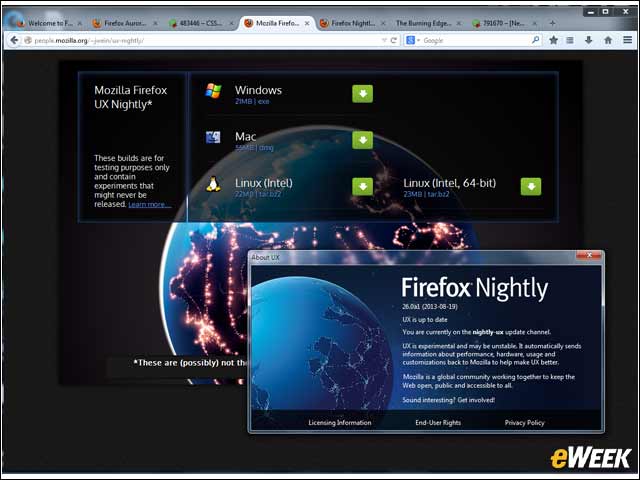The width and height of the screenshot is (640, 480).
Task: Download Linux (Intel) build via green arrow
Action: pyautogui.click(x=362, y=187)
